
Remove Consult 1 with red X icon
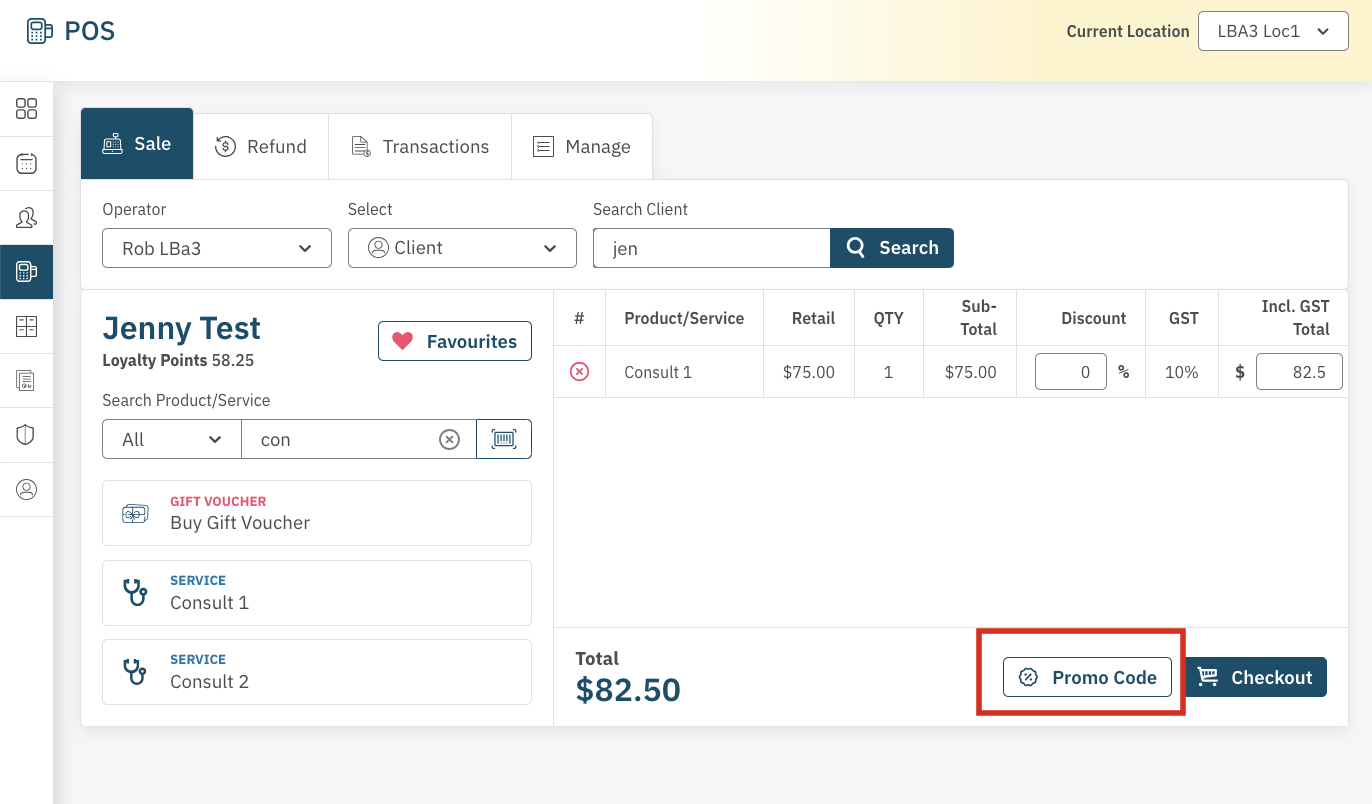(579, 372)
